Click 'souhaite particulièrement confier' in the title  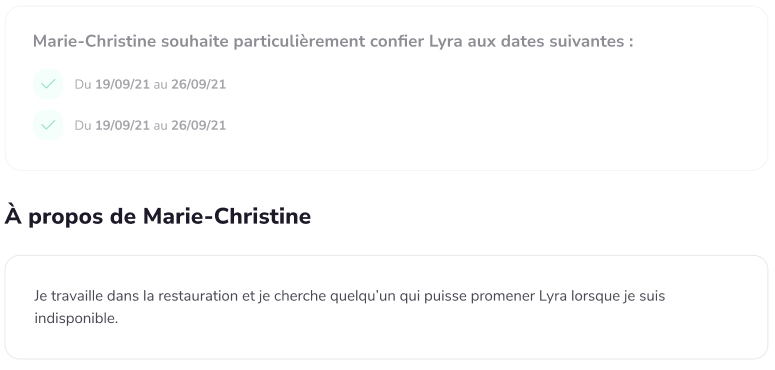coord(293,41)
